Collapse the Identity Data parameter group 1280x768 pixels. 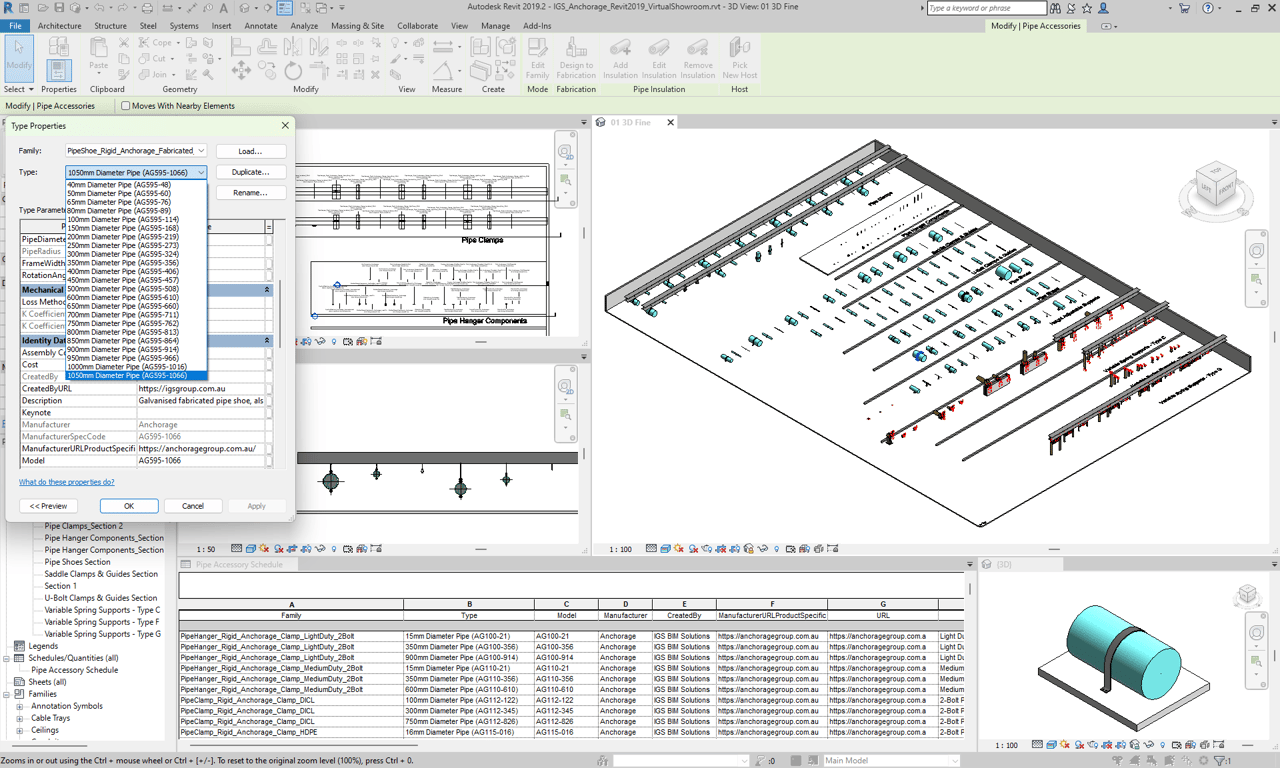(267, 341)
